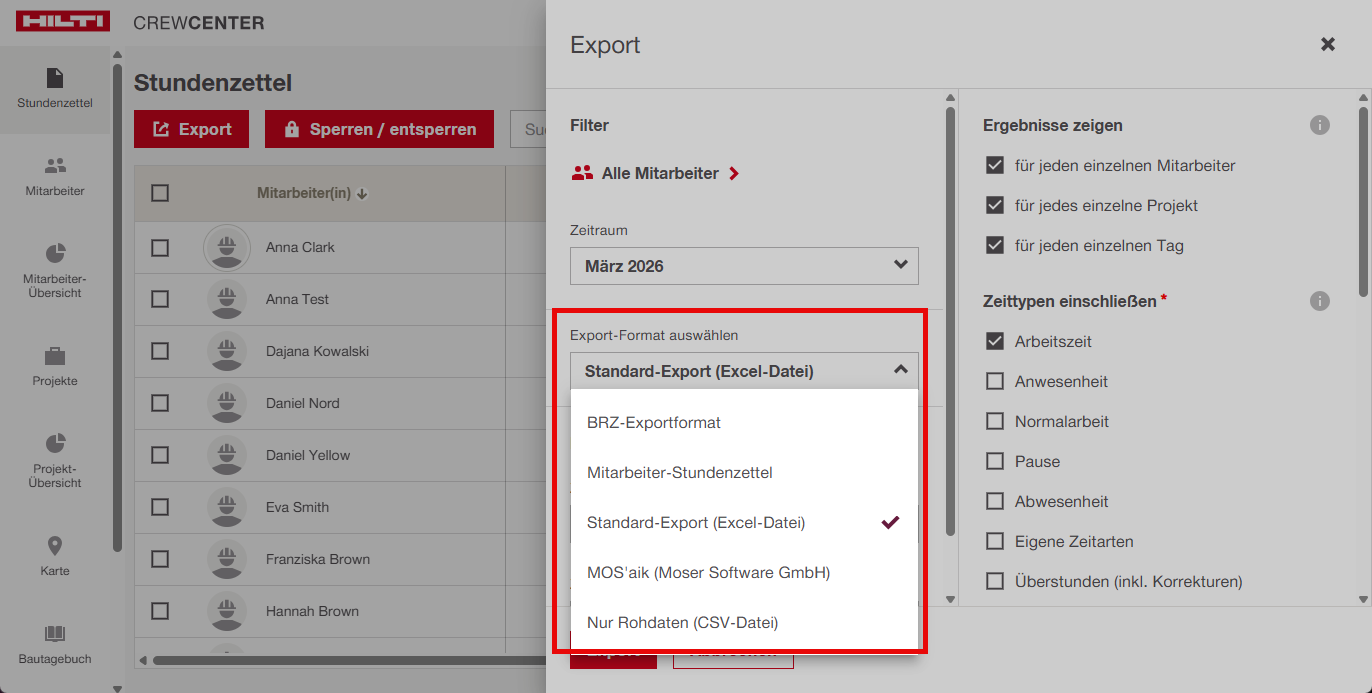Open Mitarbeiter-Übersicht chart icon
Screen dimensions: 1372x693
(55, 269)
